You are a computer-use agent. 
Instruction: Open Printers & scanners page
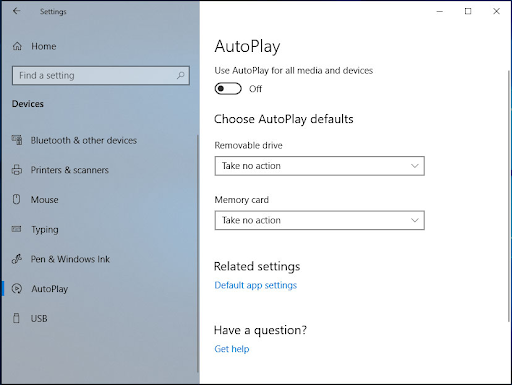pos(70,170)
